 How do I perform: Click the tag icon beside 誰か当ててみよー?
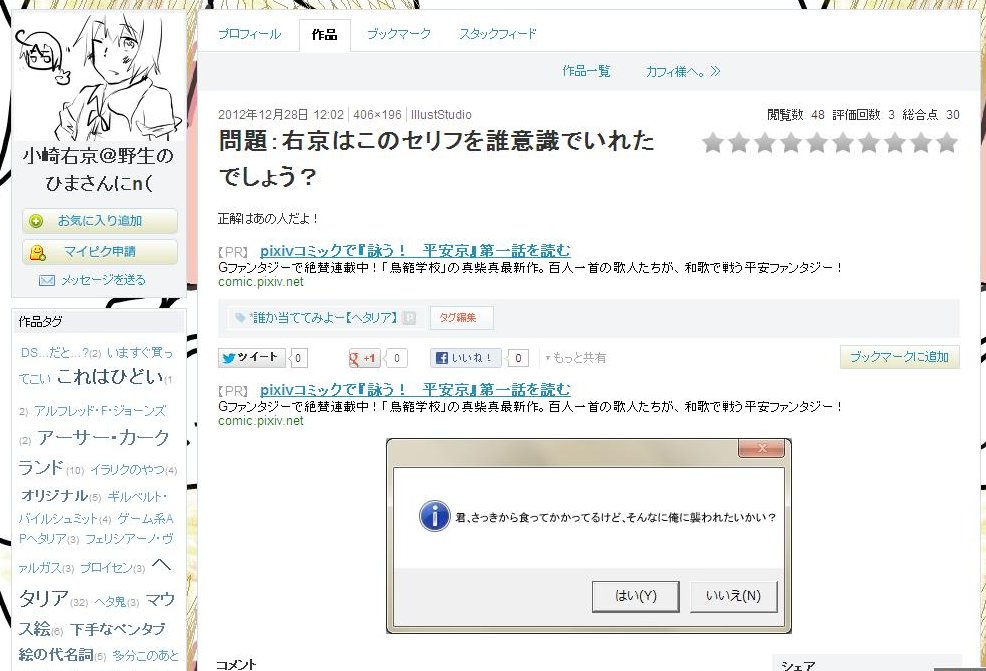[240, 318]
